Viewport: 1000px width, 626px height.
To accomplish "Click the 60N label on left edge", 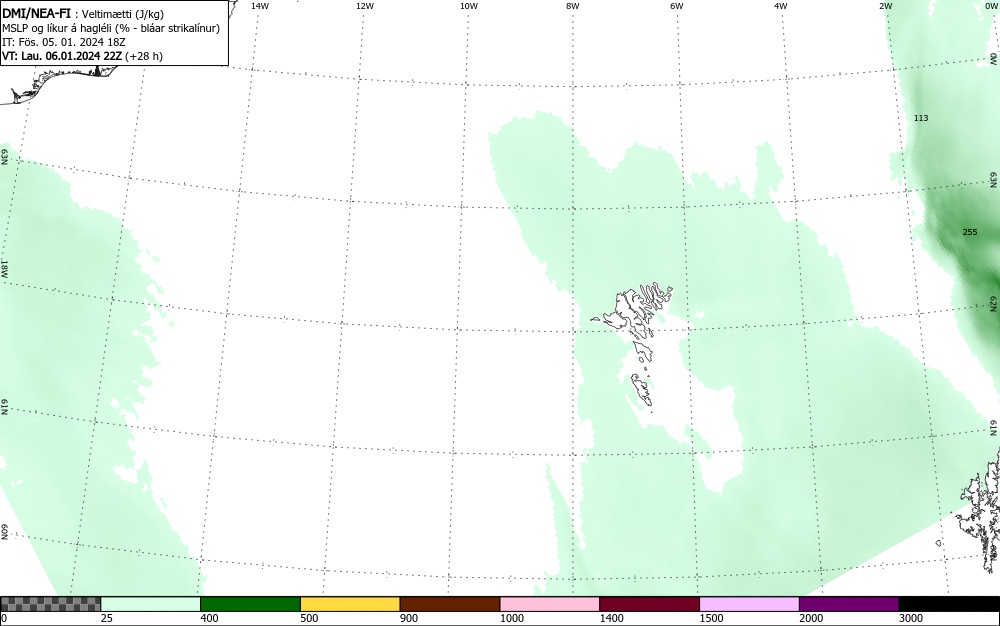I will 4,532.
